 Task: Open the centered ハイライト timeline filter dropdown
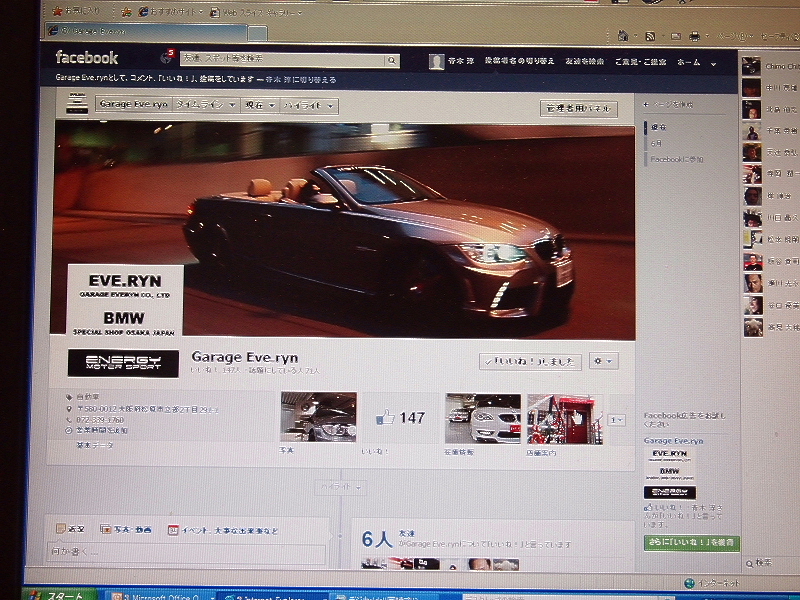340,487
